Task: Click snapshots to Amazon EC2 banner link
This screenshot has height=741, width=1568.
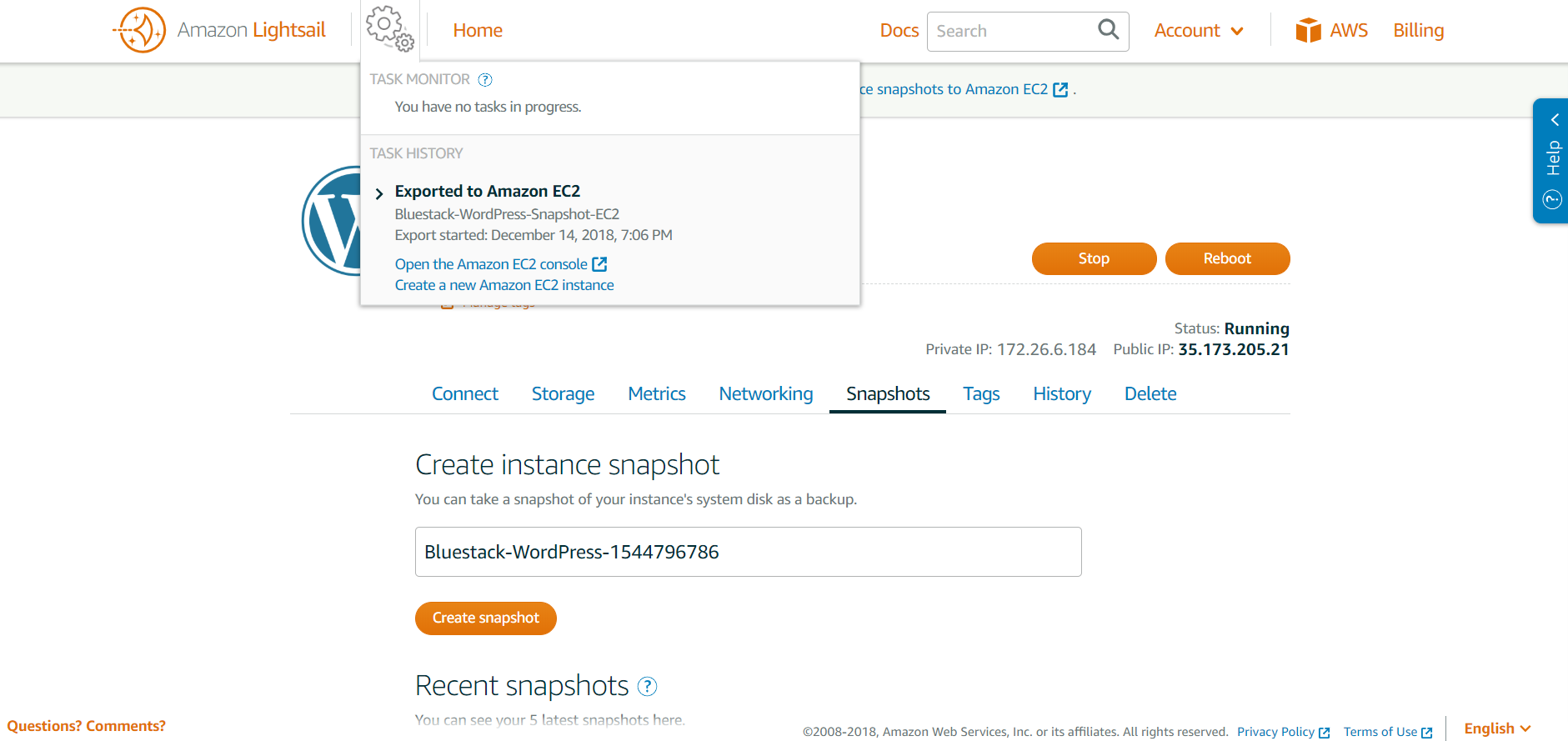Action: 964,89
